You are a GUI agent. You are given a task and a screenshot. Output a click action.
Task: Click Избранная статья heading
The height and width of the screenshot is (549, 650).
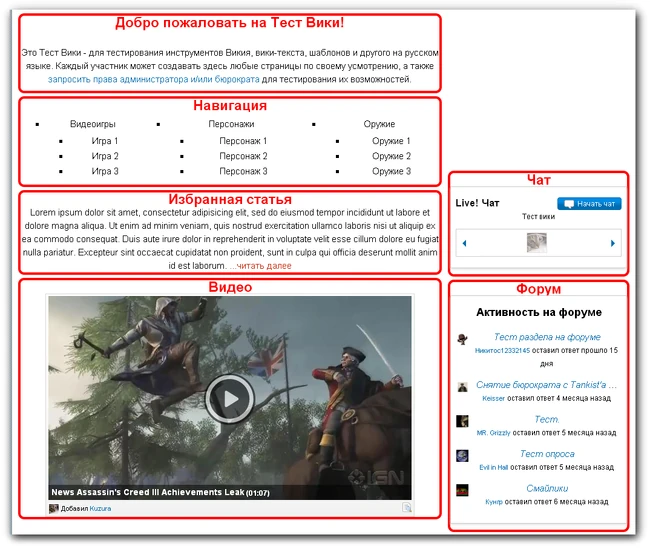230,199
